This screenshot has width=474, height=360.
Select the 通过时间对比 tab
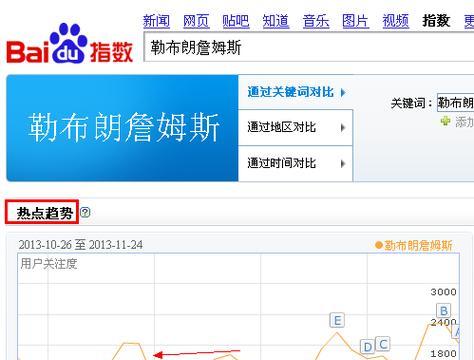[x=296, y=163]
